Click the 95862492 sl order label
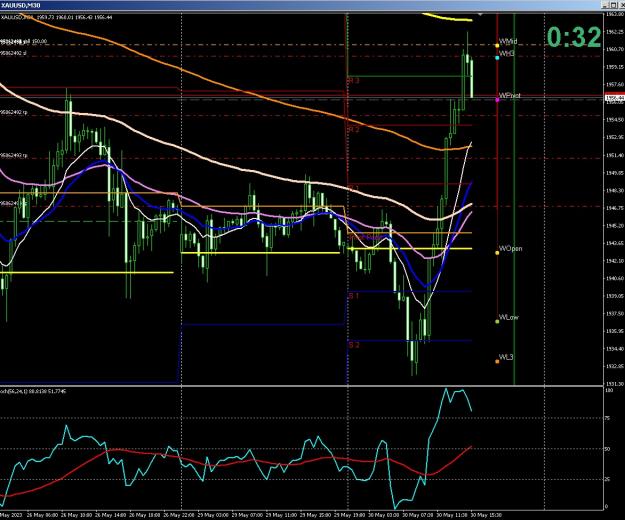Image resolution: width=625 pixels, height=520 pixels. (14, 53)
